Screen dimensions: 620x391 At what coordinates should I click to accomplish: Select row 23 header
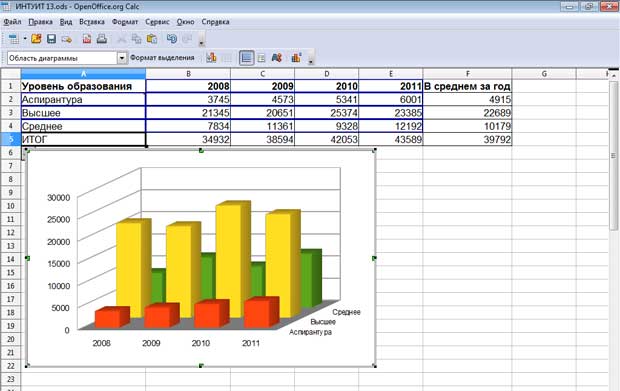[x=10, y=379]
